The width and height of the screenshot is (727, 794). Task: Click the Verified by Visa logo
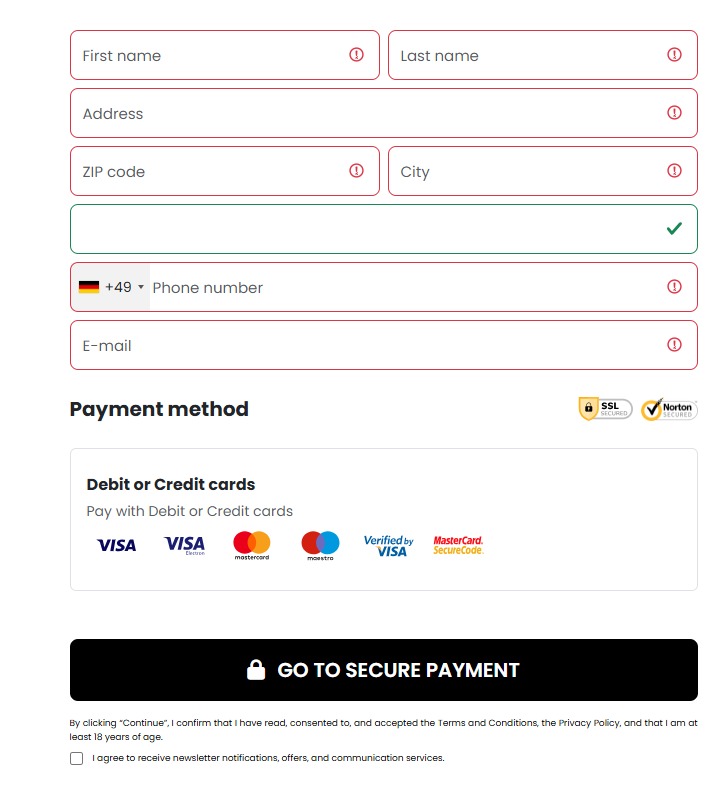(388, 545)
